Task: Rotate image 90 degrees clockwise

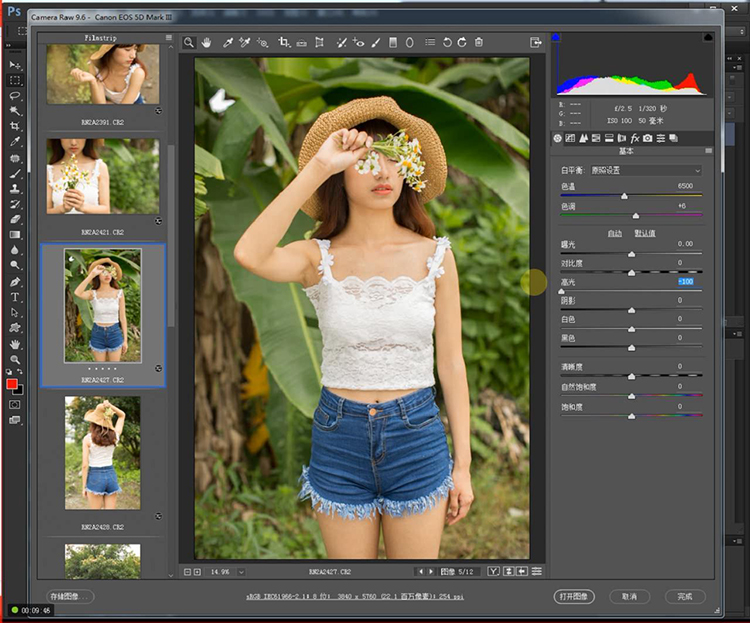Action: pyautogui.click(x=462, y=43)
